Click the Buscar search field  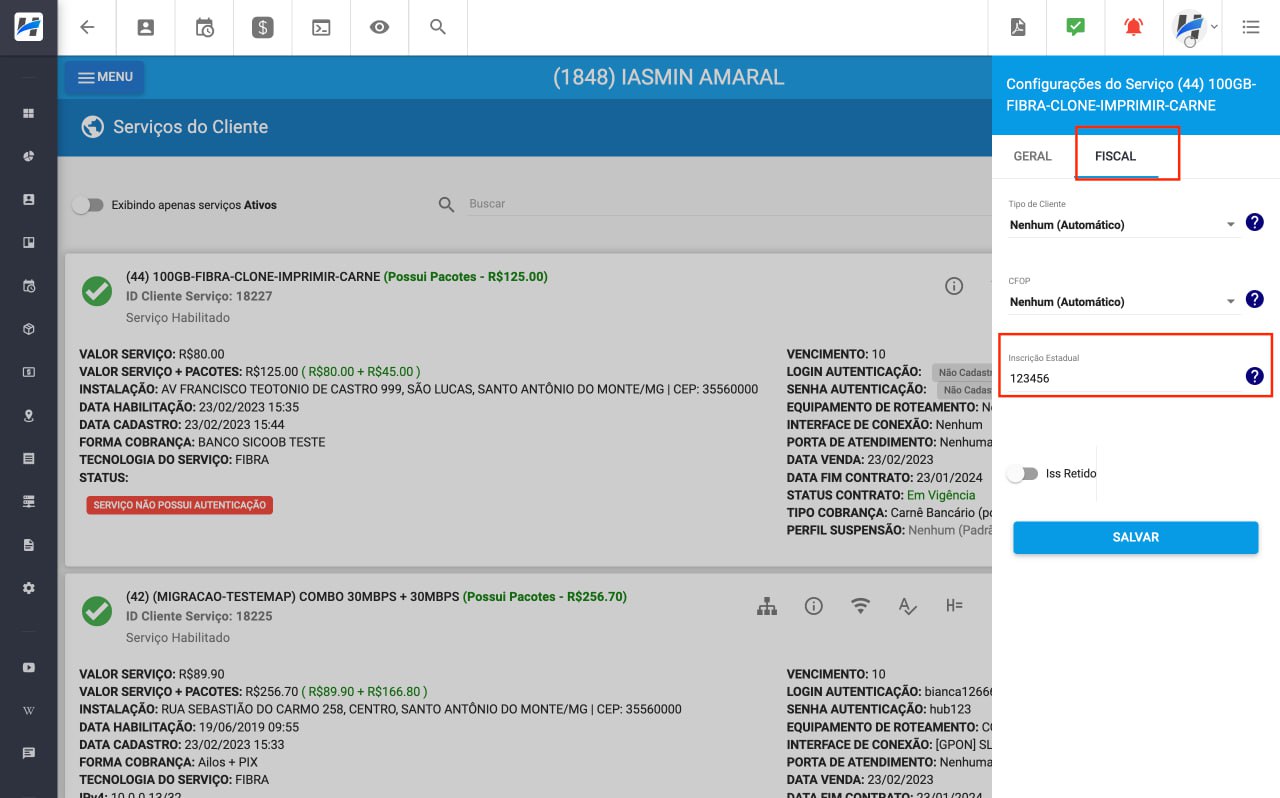click(x=730, y=204)
